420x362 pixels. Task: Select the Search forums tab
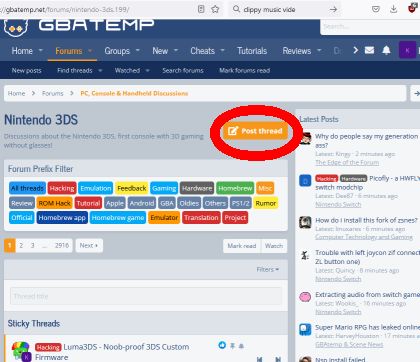click(x=183, y=70)
